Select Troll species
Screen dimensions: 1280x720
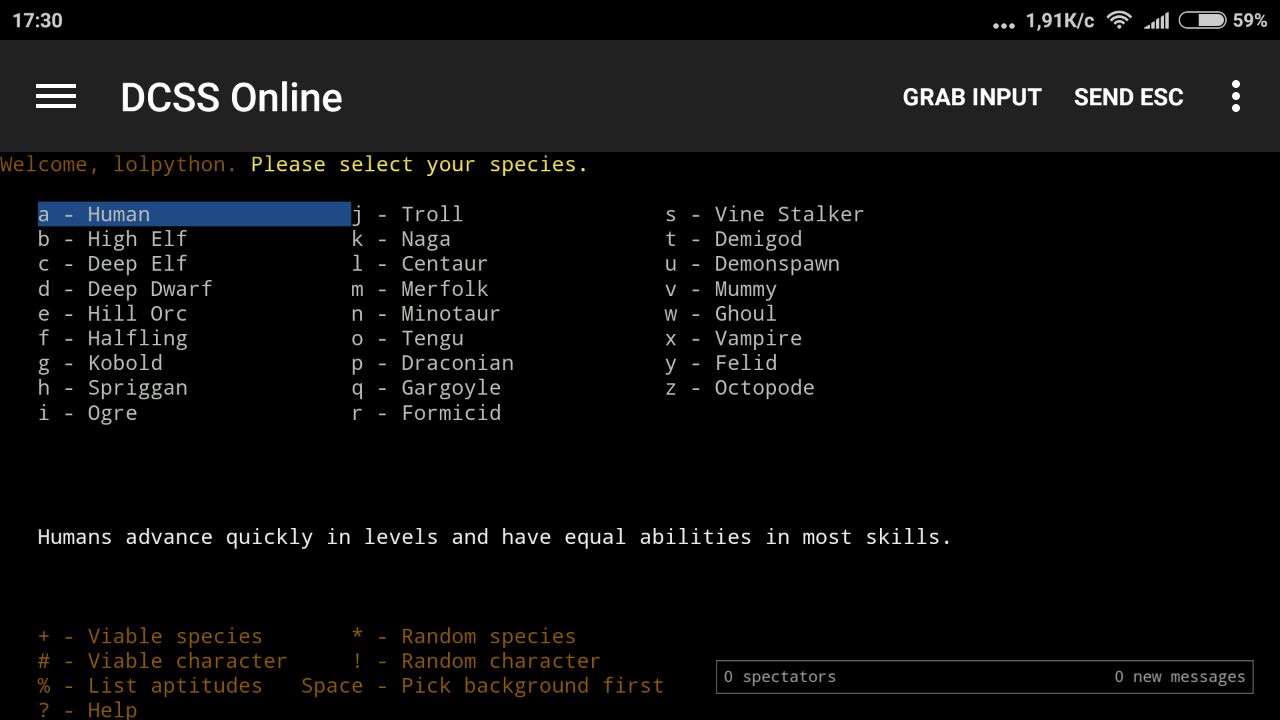click(x=407, y=214)
